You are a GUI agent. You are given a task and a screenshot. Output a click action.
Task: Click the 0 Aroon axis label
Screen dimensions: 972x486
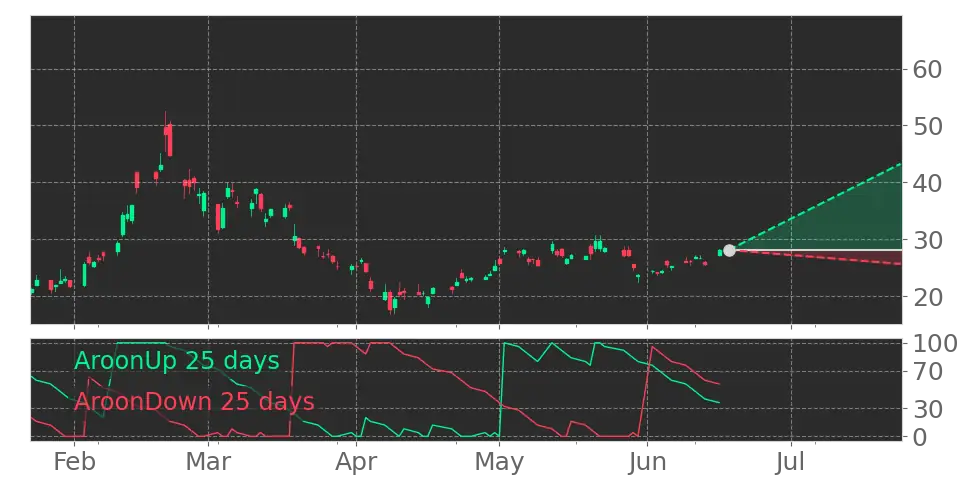[x=920, y=437]
